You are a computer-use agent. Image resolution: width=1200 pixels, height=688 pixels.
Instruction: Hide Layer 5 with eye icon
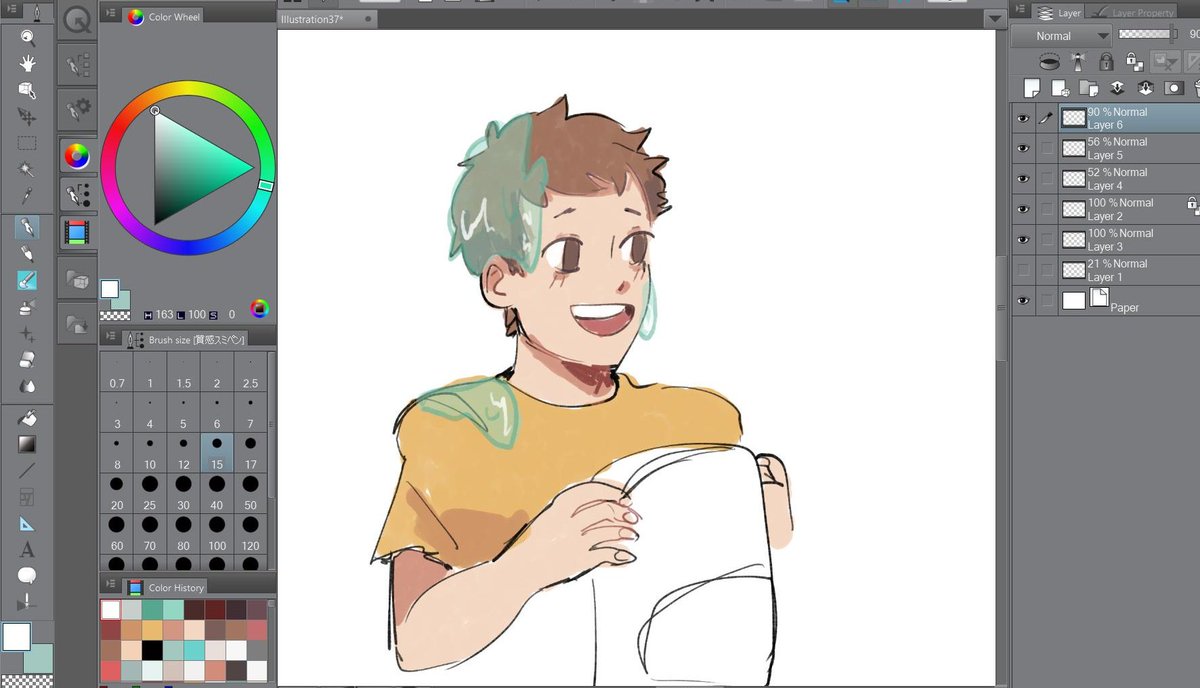click(x=1023, y=148)
